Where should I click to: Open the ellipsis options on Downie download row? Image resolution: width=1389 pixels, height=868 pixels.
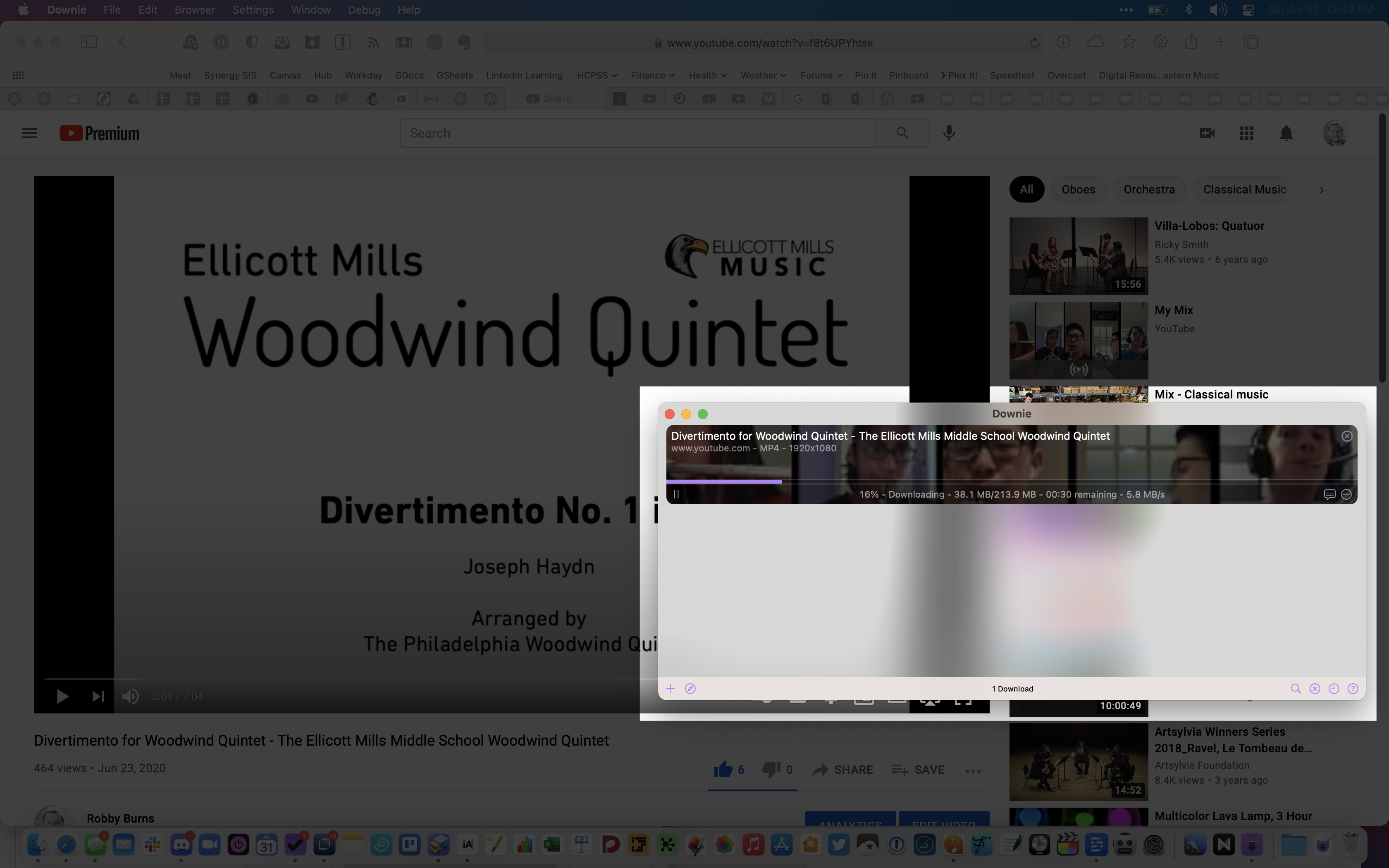(1346, 494)
